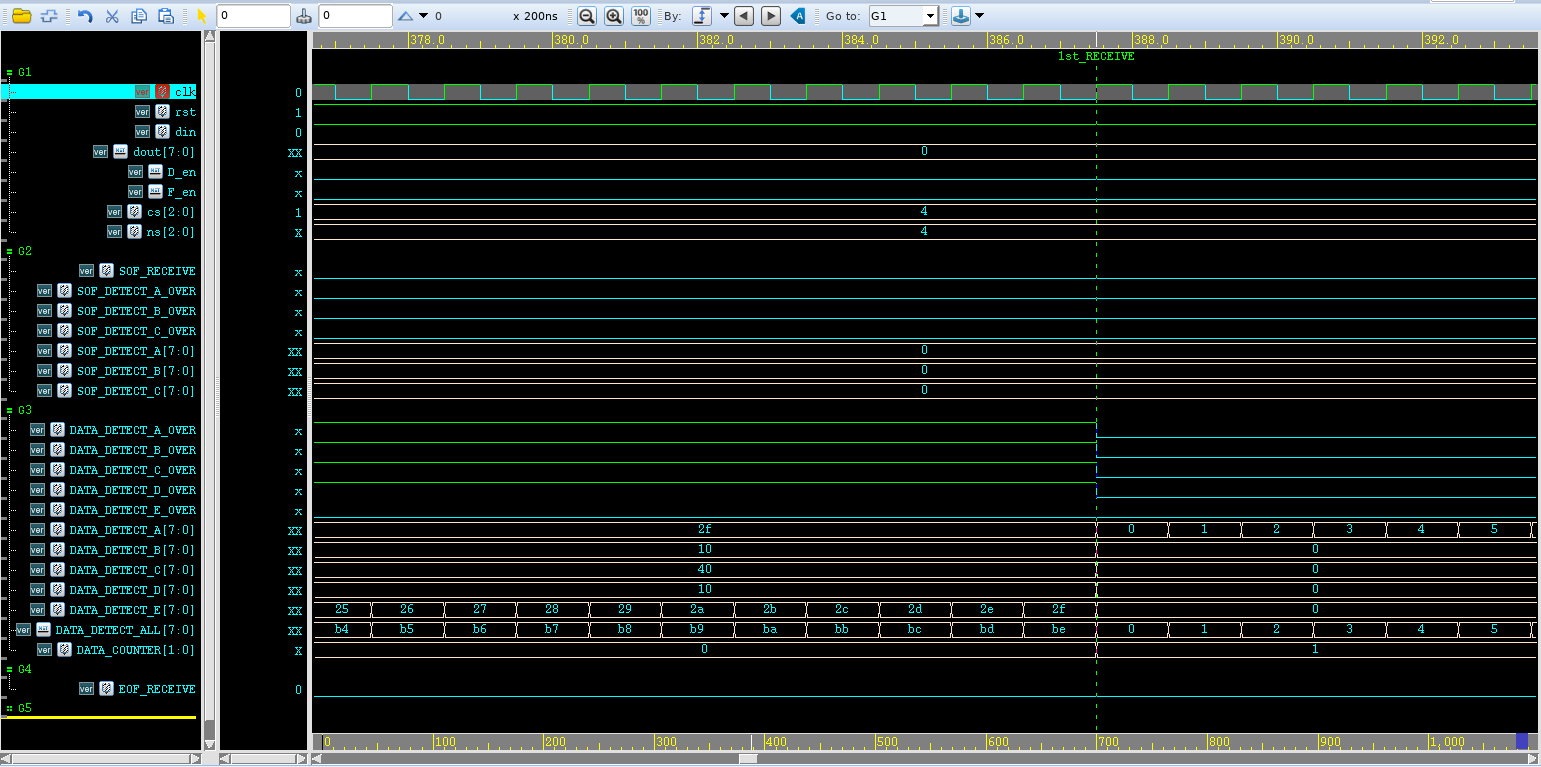The image size is (1541, 767).
Task: Click the signal type icon beside DATA_DETECT_ALL[7:0]
Action: [x=43, y=630]
